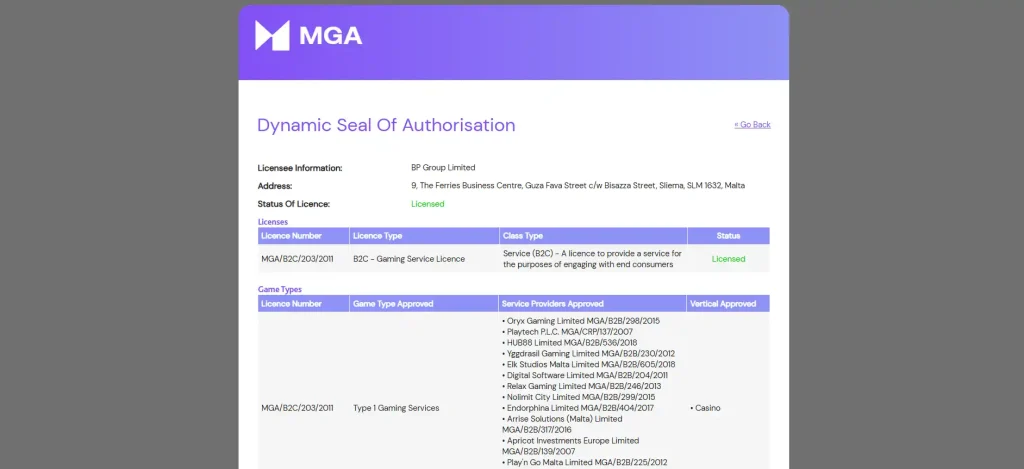1024x469 pixels.
Task: Click the Licensee Information label
Action: coord(300,168)
